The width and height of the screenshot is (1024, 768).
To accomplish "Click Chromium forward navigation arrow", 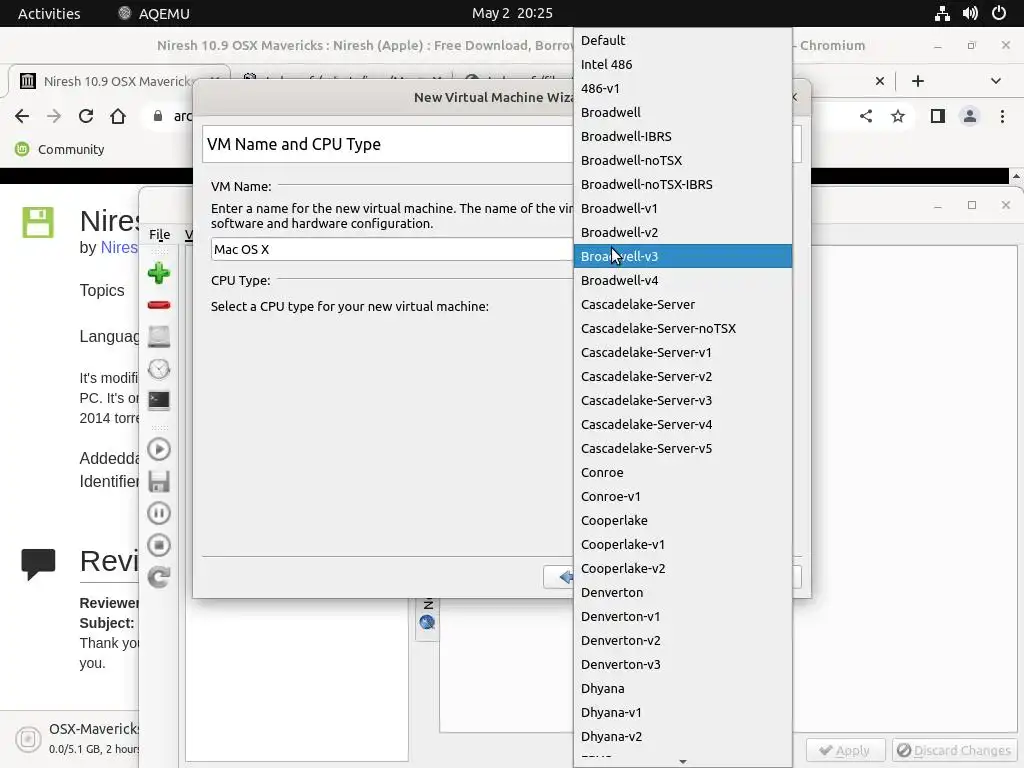I will (54, 116).
